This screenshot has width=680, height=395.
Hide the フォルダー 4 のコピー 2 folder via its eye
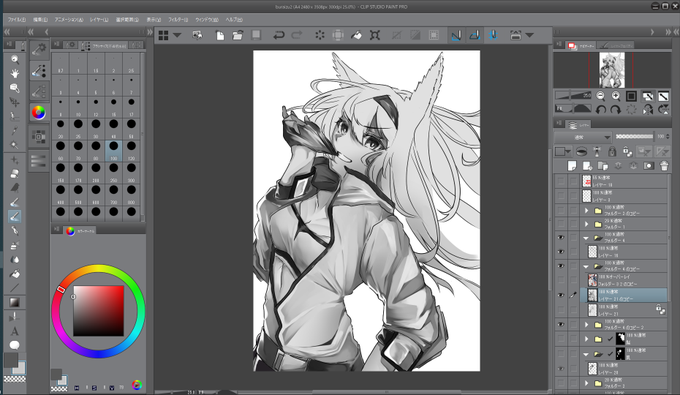pos(561,324)
